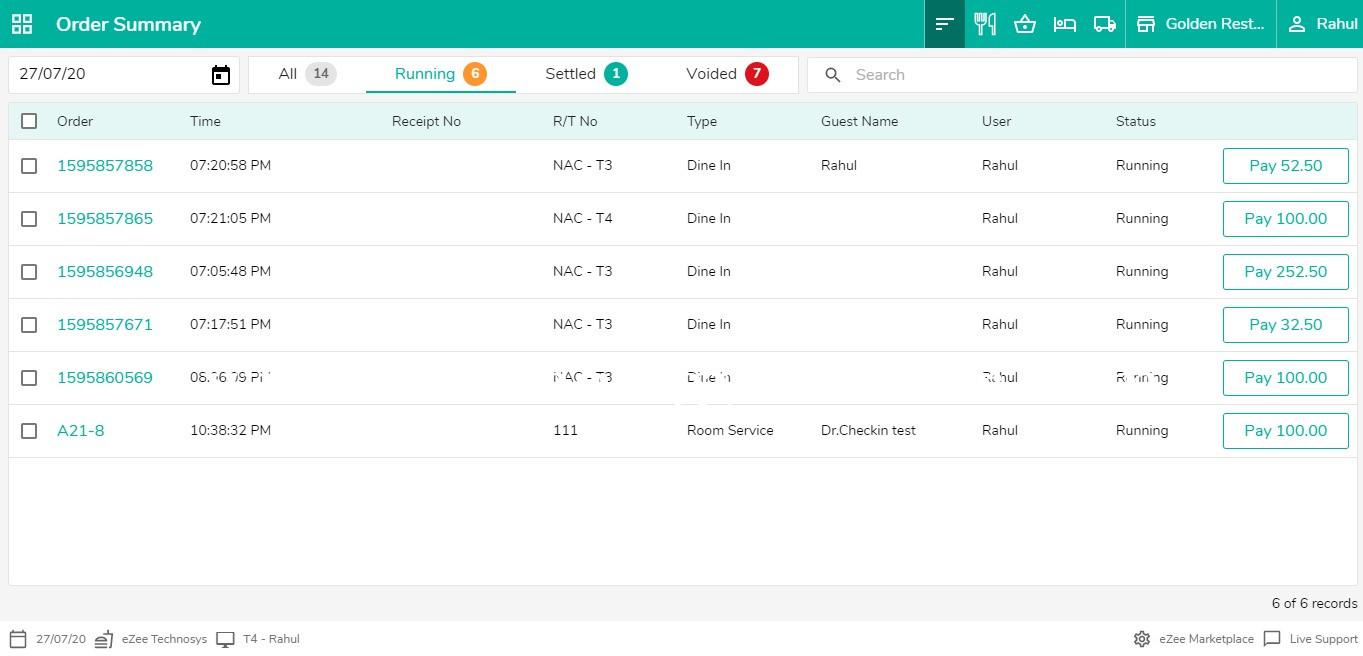Screen dimensions: 1363x656
Task: Click the R/T No column header
Action: point(575,121)
